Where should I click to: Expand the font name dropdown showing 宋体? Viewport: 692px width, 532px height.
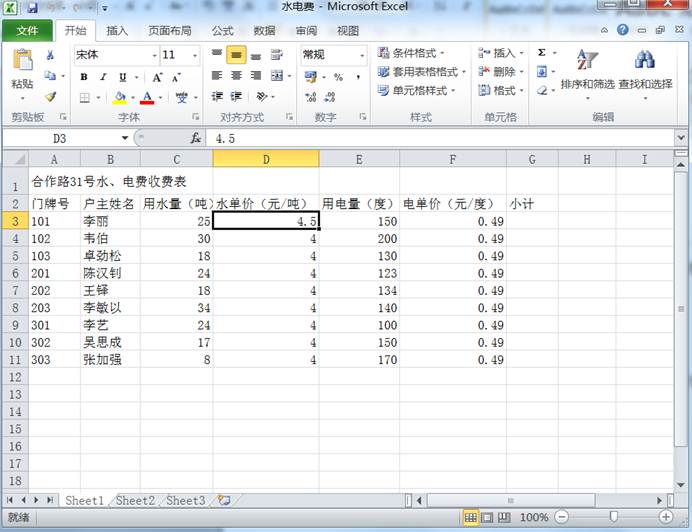tap(153, 55)
